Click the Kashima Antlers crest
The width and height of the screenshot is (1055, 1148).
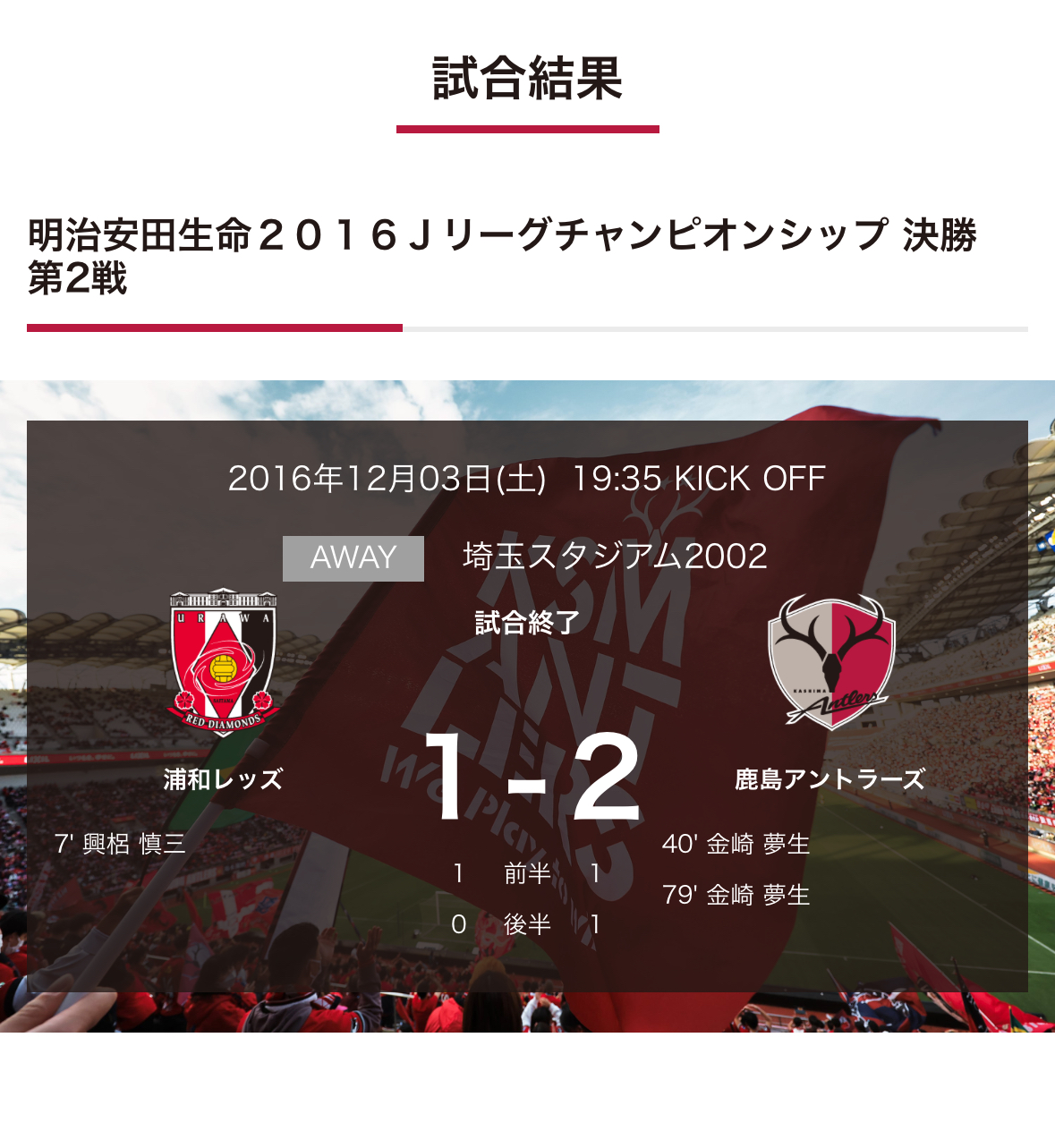click(831, 661)
